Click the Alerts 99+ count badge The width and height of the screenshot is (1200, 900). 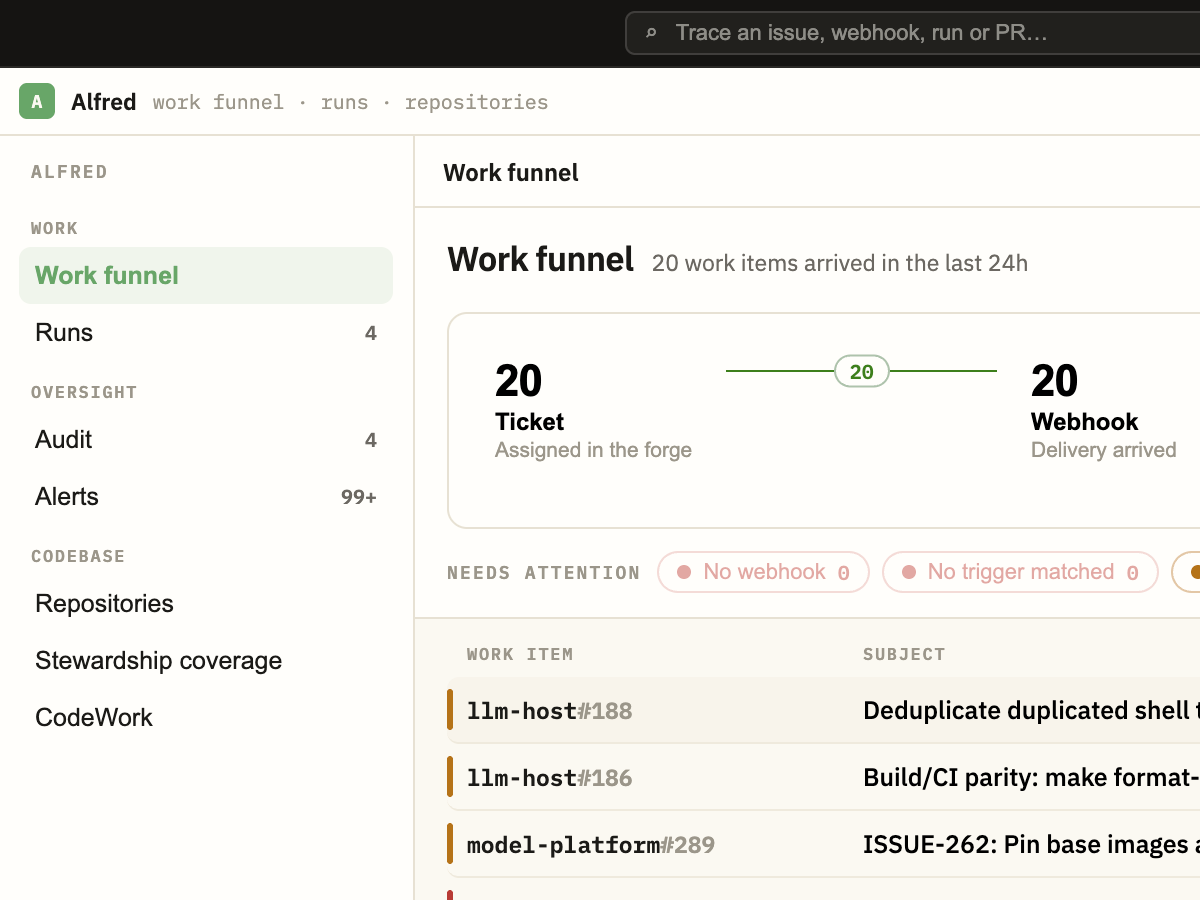pyautogui.click(x=359, y=497)
